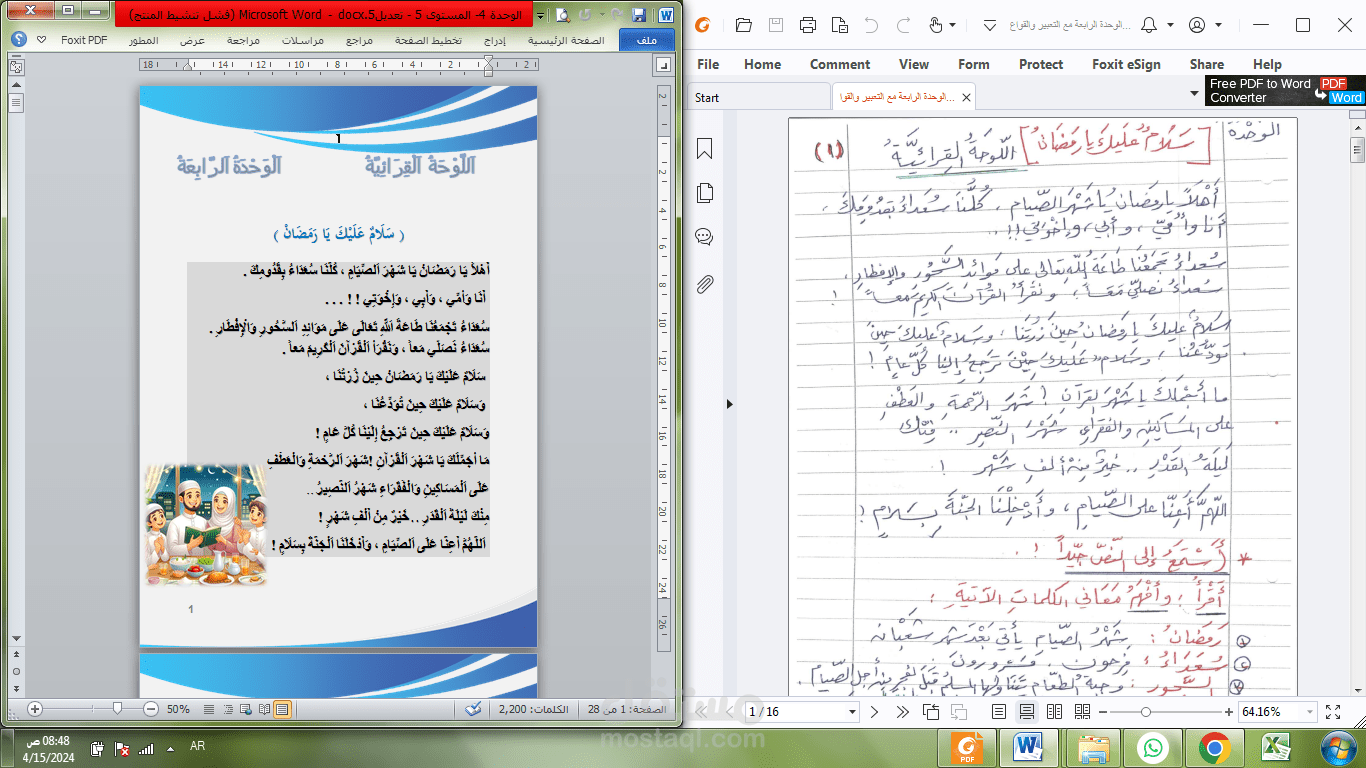Open the File menu in Foxit
The image size is (1366, 768).
(x=708, y=64)
